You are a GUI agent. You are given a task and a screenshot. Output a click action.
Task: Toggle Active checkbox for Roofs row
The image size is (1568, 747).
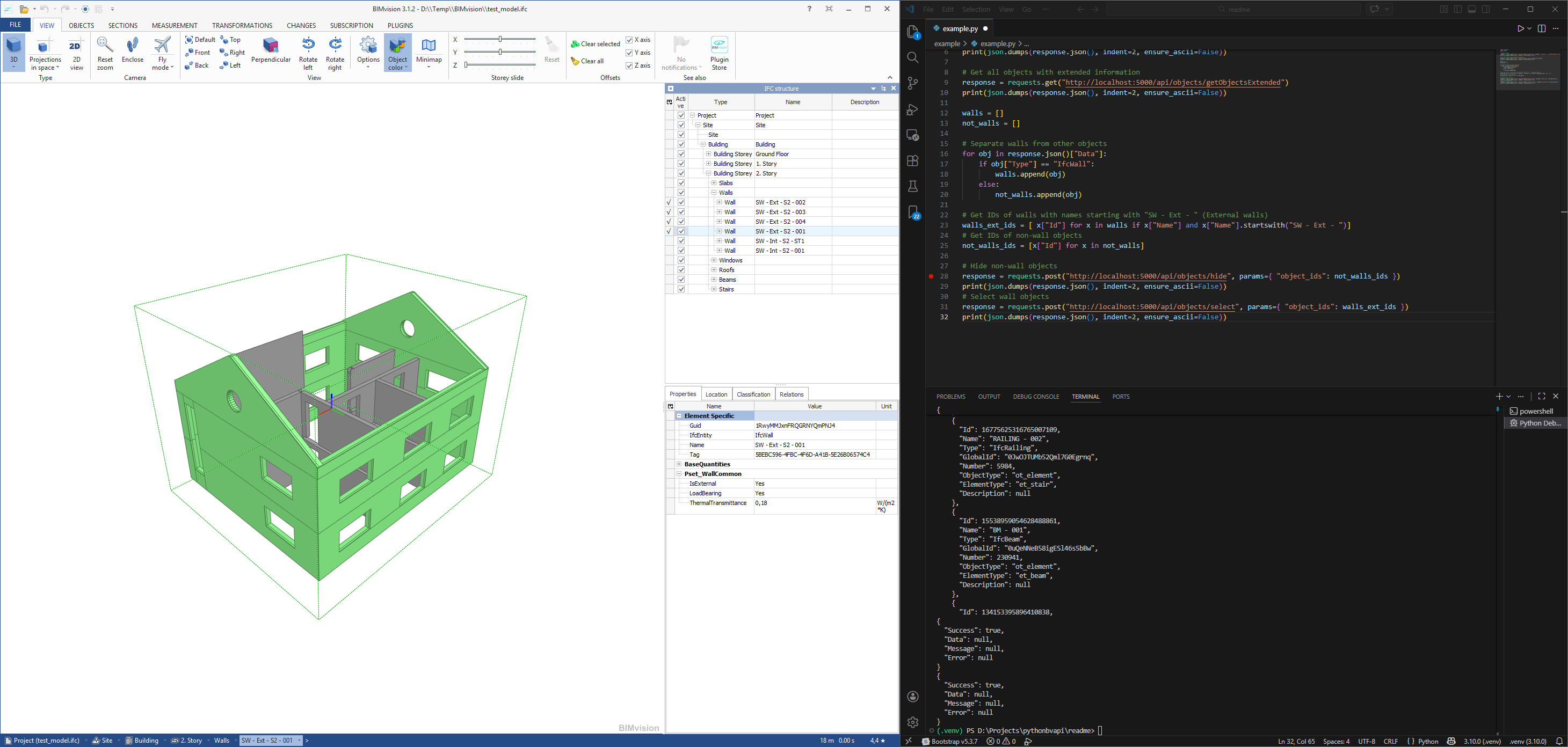click(681, 270)
